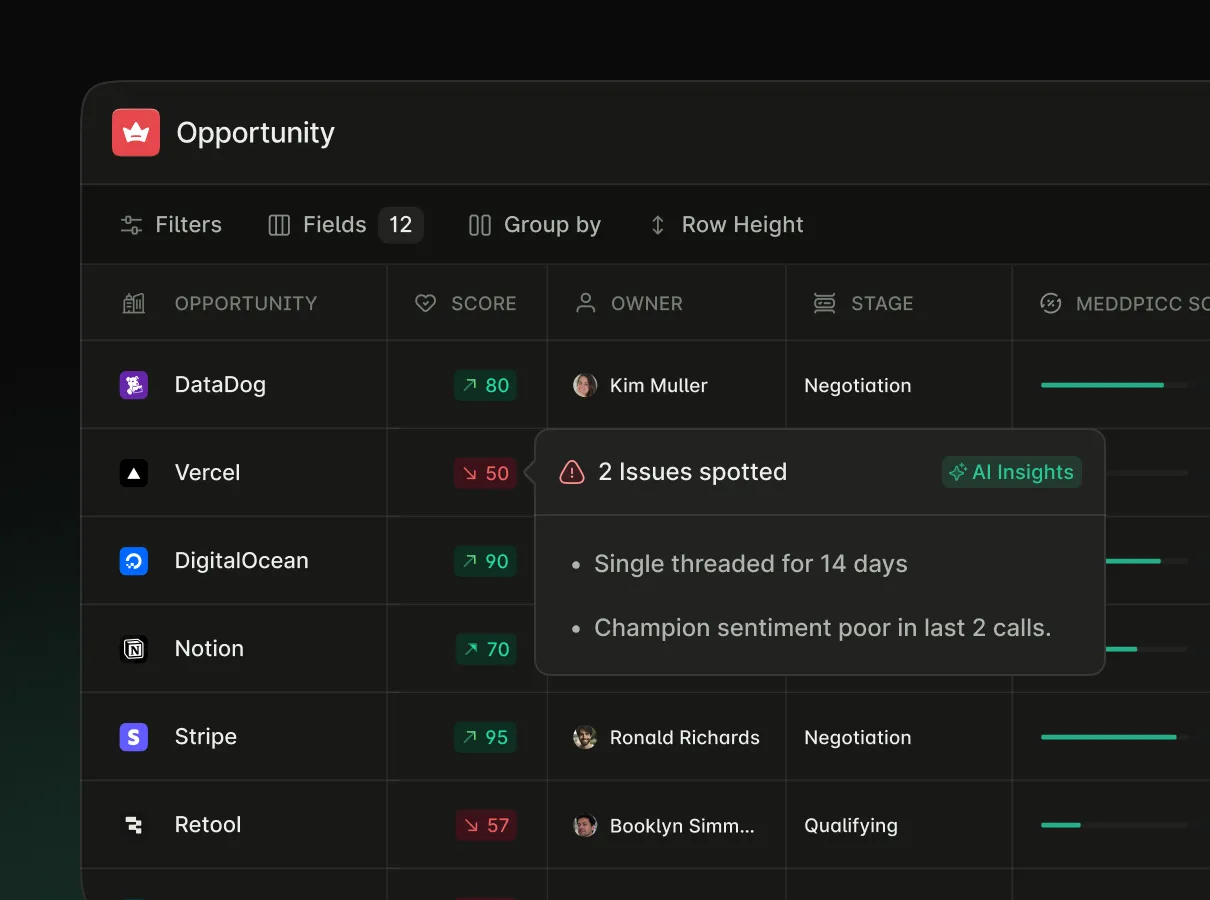Click Retool's MEDDPICC progress bar
Screen dimensions: 1210x900
[x=1114, y=825]
